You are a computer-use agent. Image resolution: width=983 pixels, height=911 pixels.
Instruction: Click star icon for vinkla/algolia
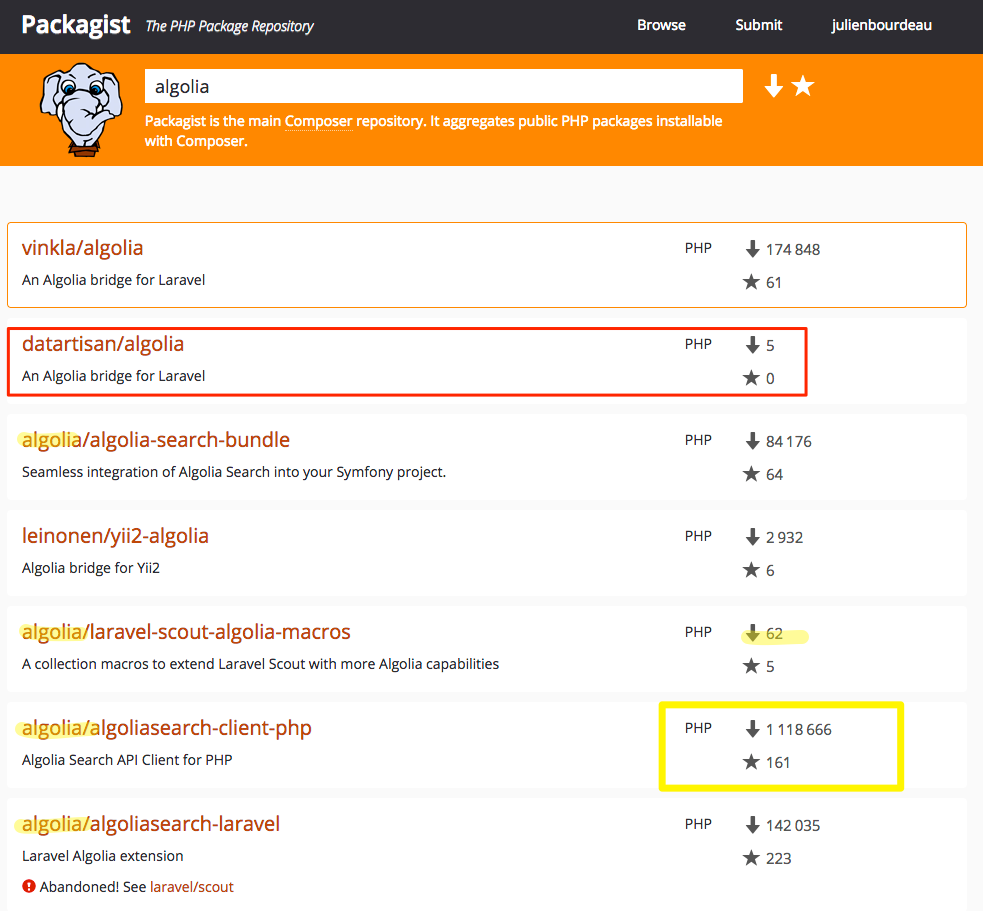point(751,282)
